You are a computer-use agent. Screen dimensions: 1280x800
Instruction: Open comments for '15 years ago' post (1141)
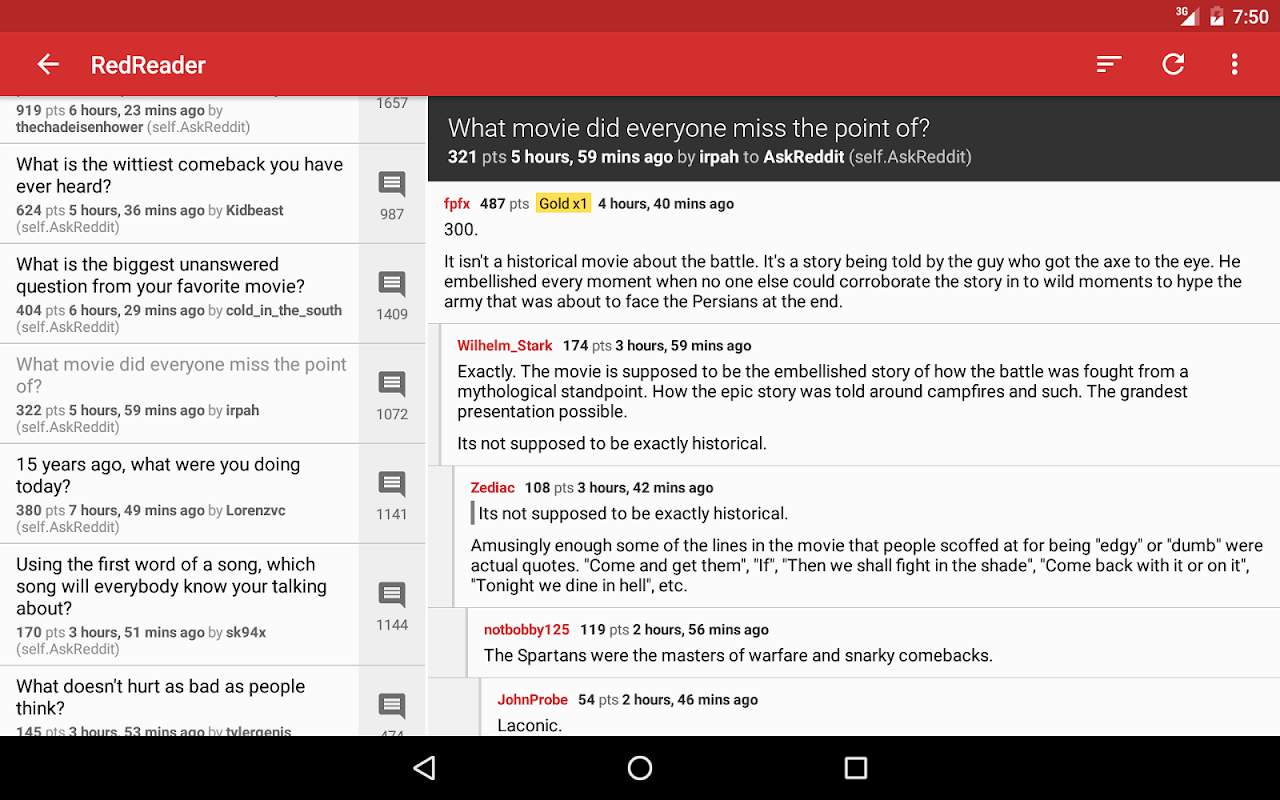coord(392,494)
